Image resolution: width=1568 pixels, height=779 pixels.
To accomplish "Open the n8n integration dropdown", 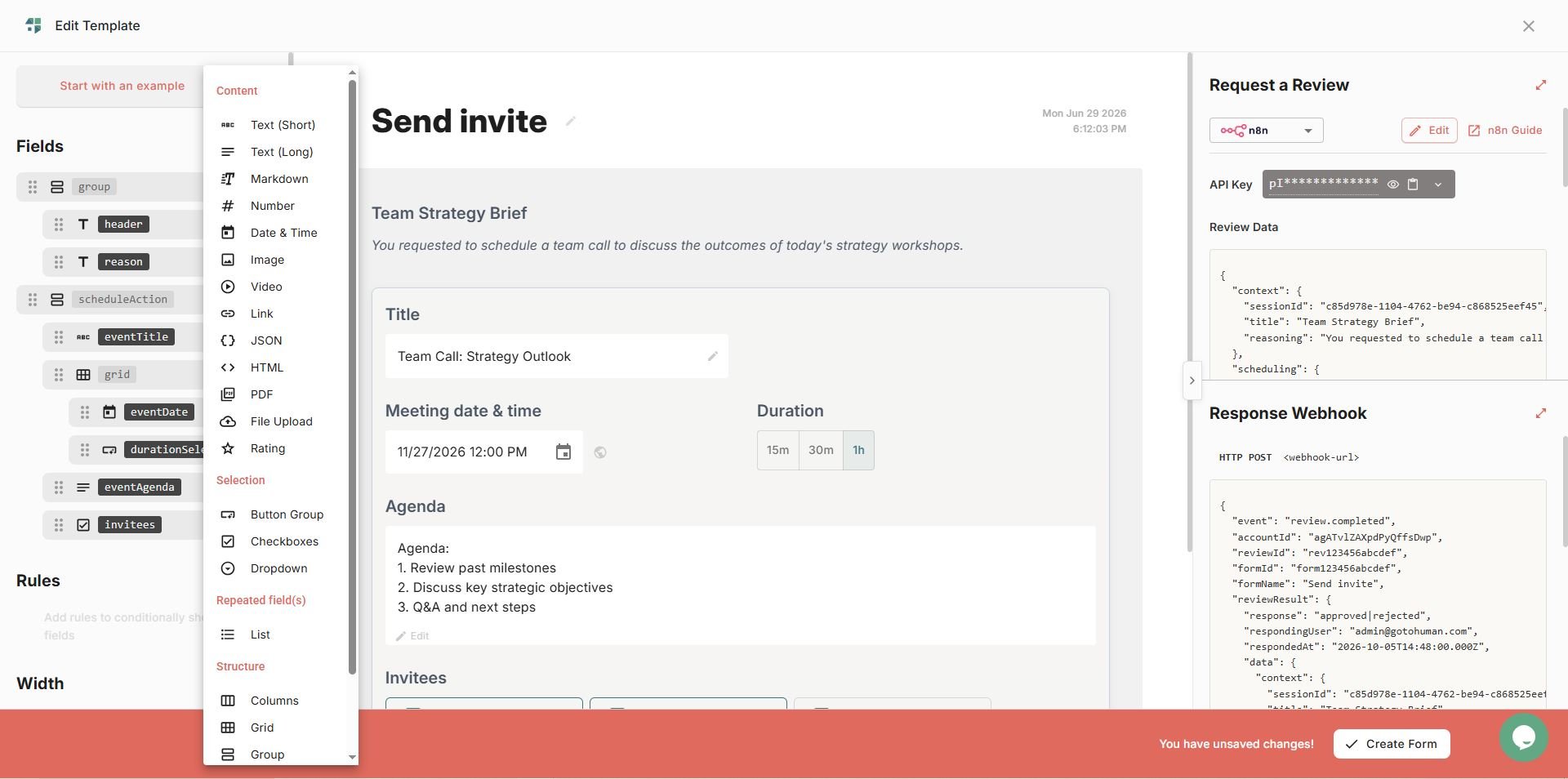I will [1266, 131].
